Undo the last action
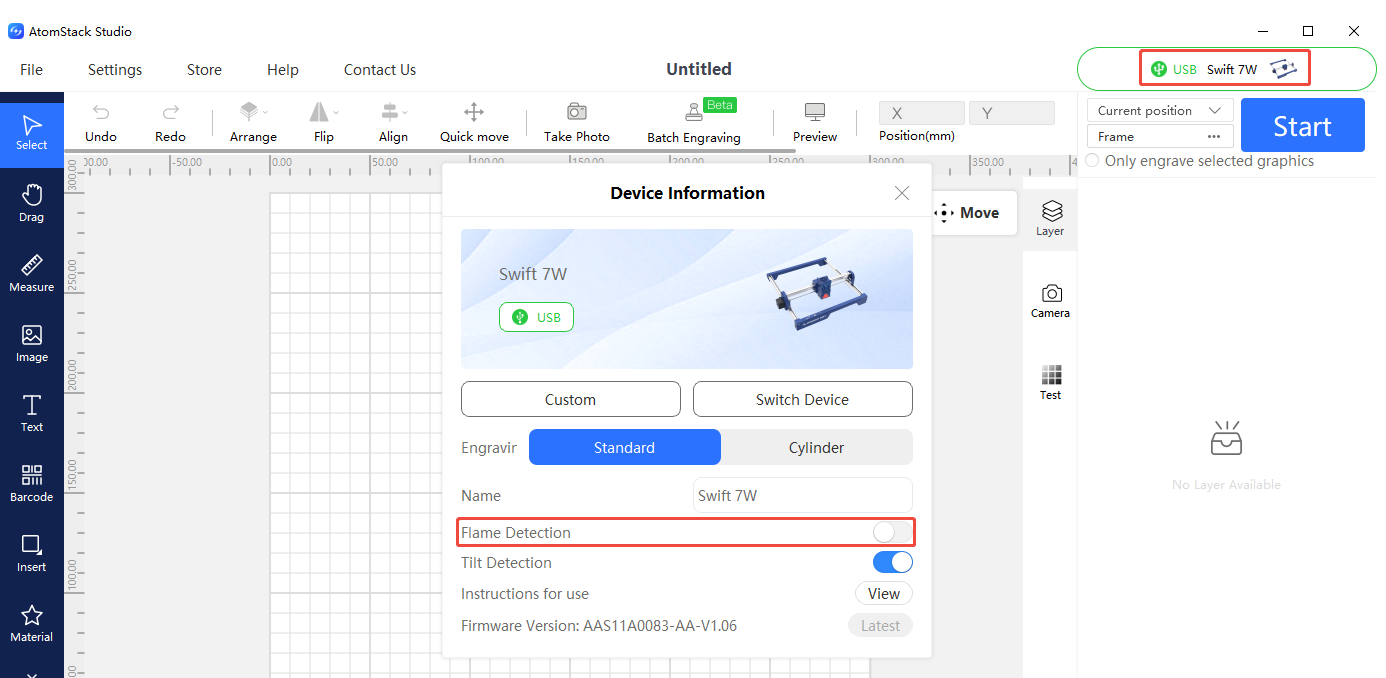This screenshot has height=678, width=1386. (101, 122)
